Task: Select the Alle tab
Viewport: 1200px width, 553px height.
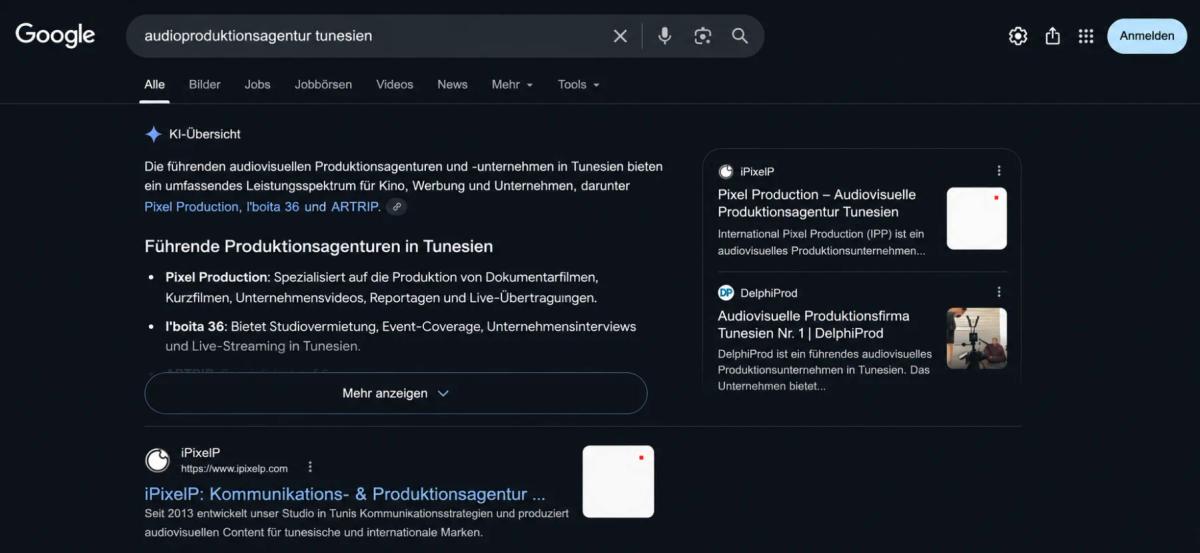Action: [154, 84]
